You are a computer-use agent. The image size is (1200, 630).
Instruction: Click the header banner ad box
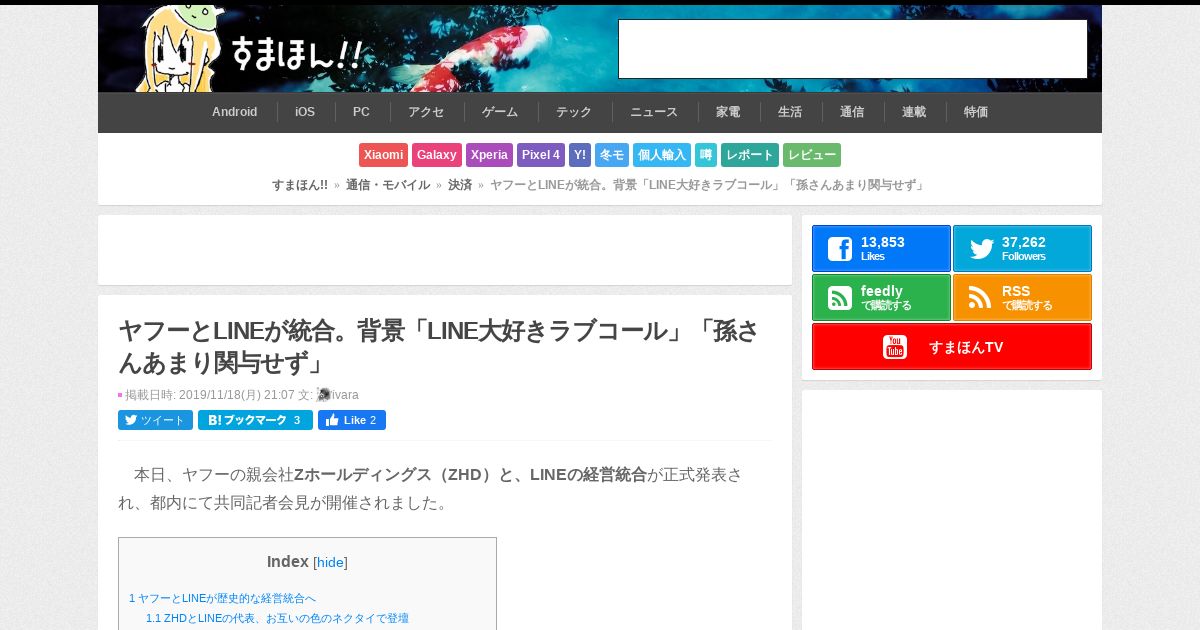coord(853,49)
